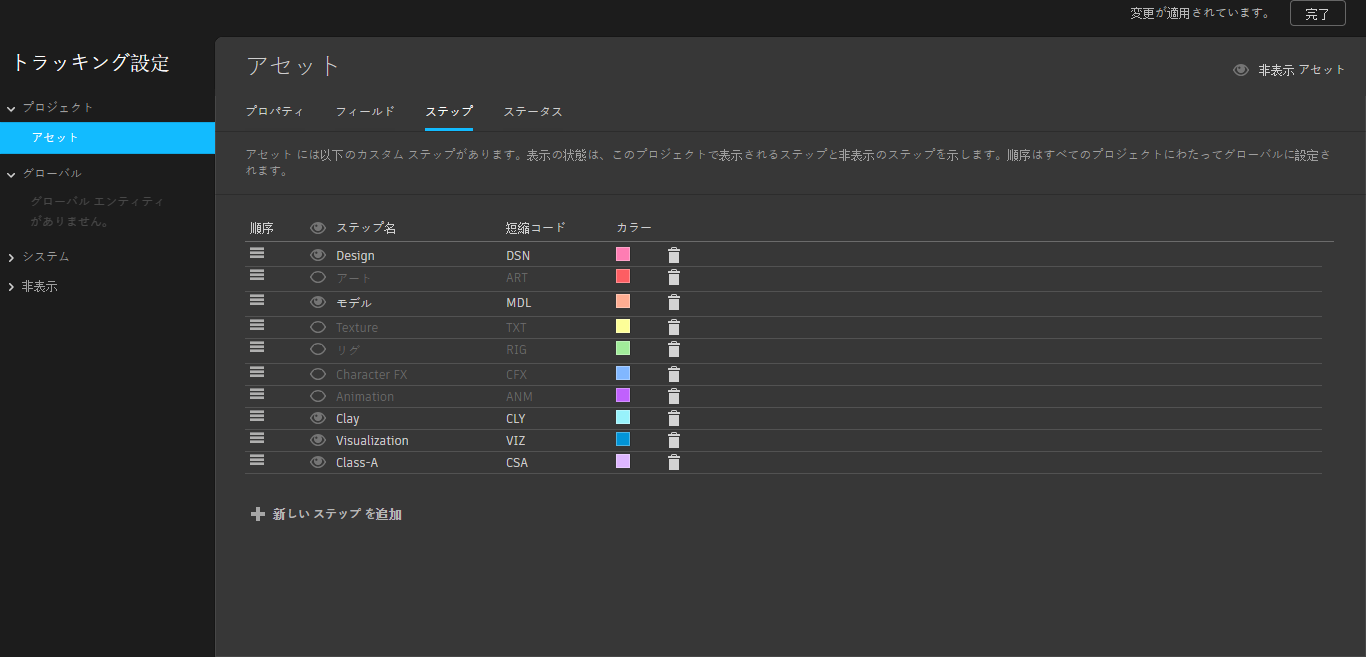Click the reorder handle of Texture step
Screen dimensions: 1366x657
257,325
